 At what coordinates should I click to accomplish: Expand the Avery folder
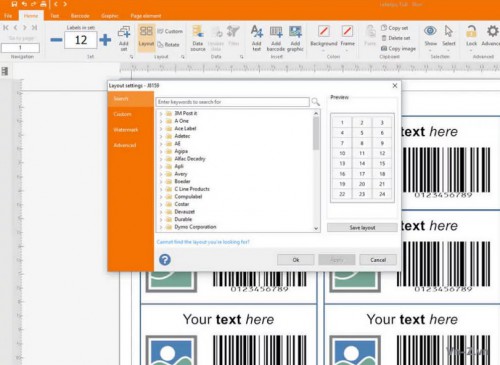(x=161, y=174)
